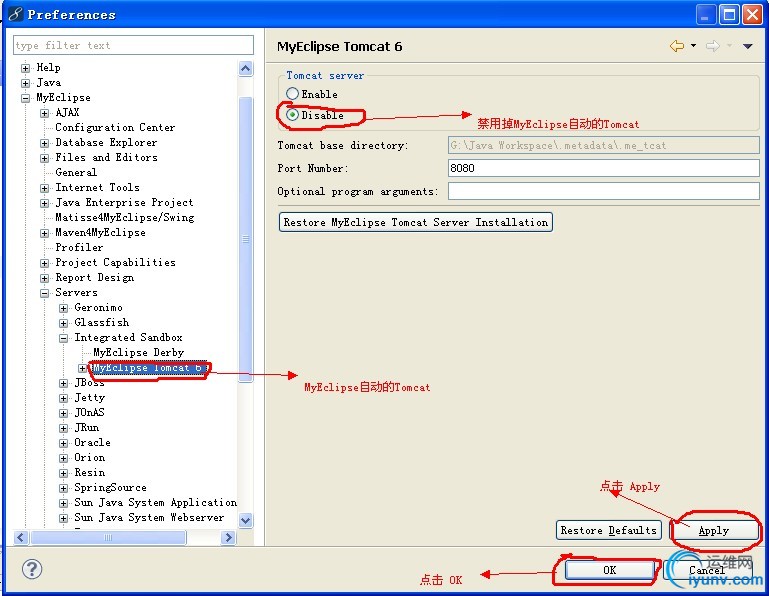This screenshot has width=769, height=596.
Task: Expand the Resin server node
Action: pyautogui.click(x=63, y=473)
